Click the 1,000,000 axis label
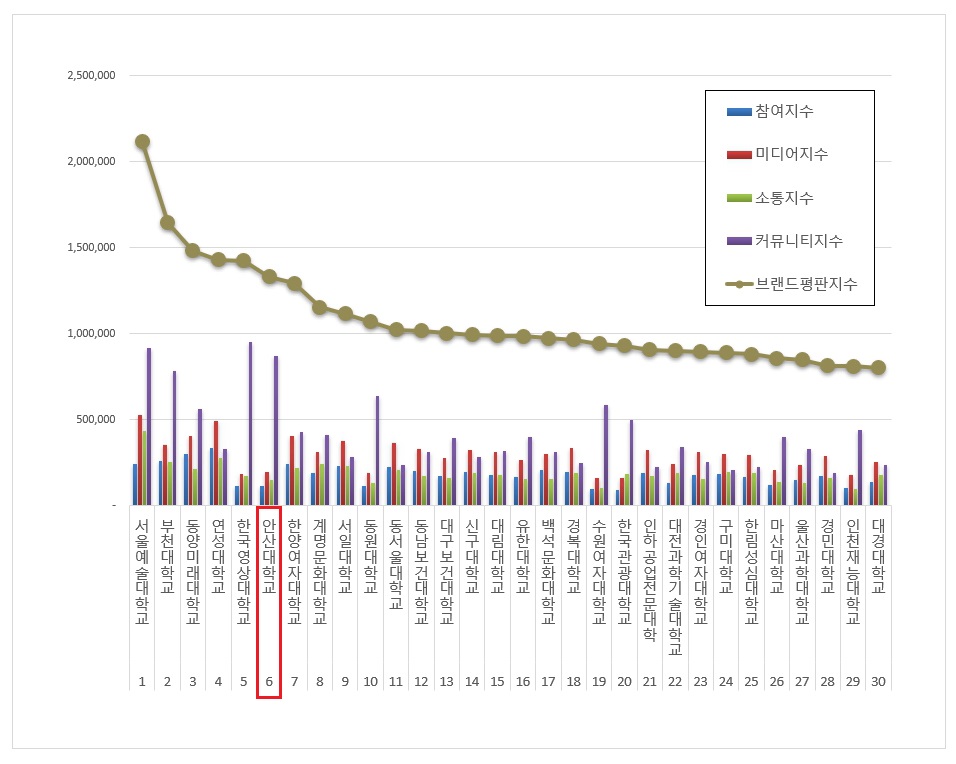Image resolution: width=956 pixels, height=764 pixels. tap(91, 333)
